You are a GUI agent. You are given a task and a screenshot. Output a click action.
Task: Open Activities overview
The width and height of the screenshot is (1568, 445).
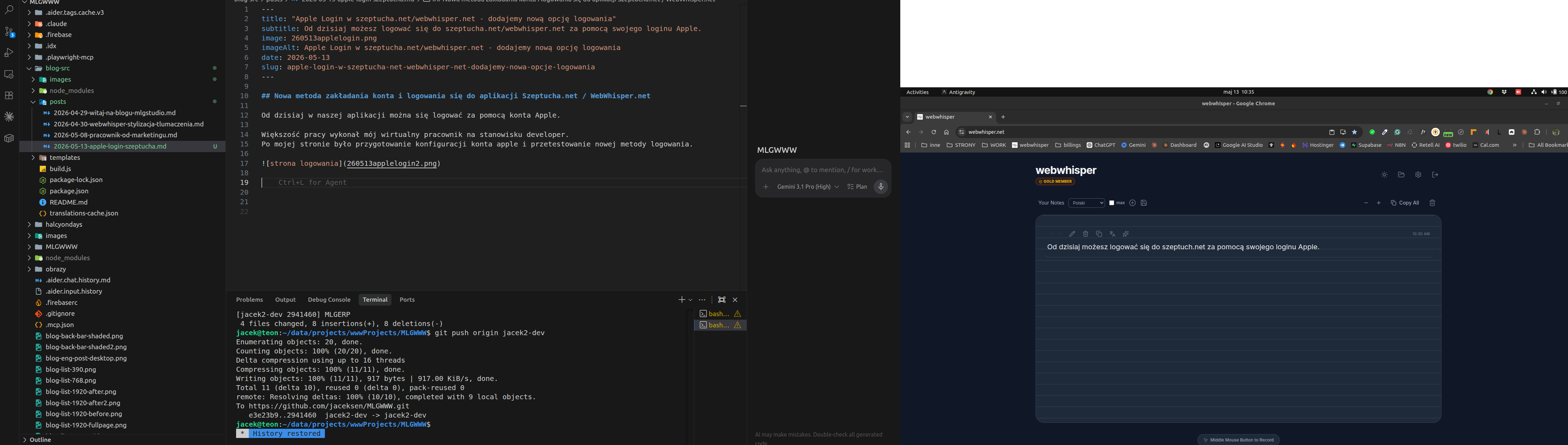(x=917, y=92)
